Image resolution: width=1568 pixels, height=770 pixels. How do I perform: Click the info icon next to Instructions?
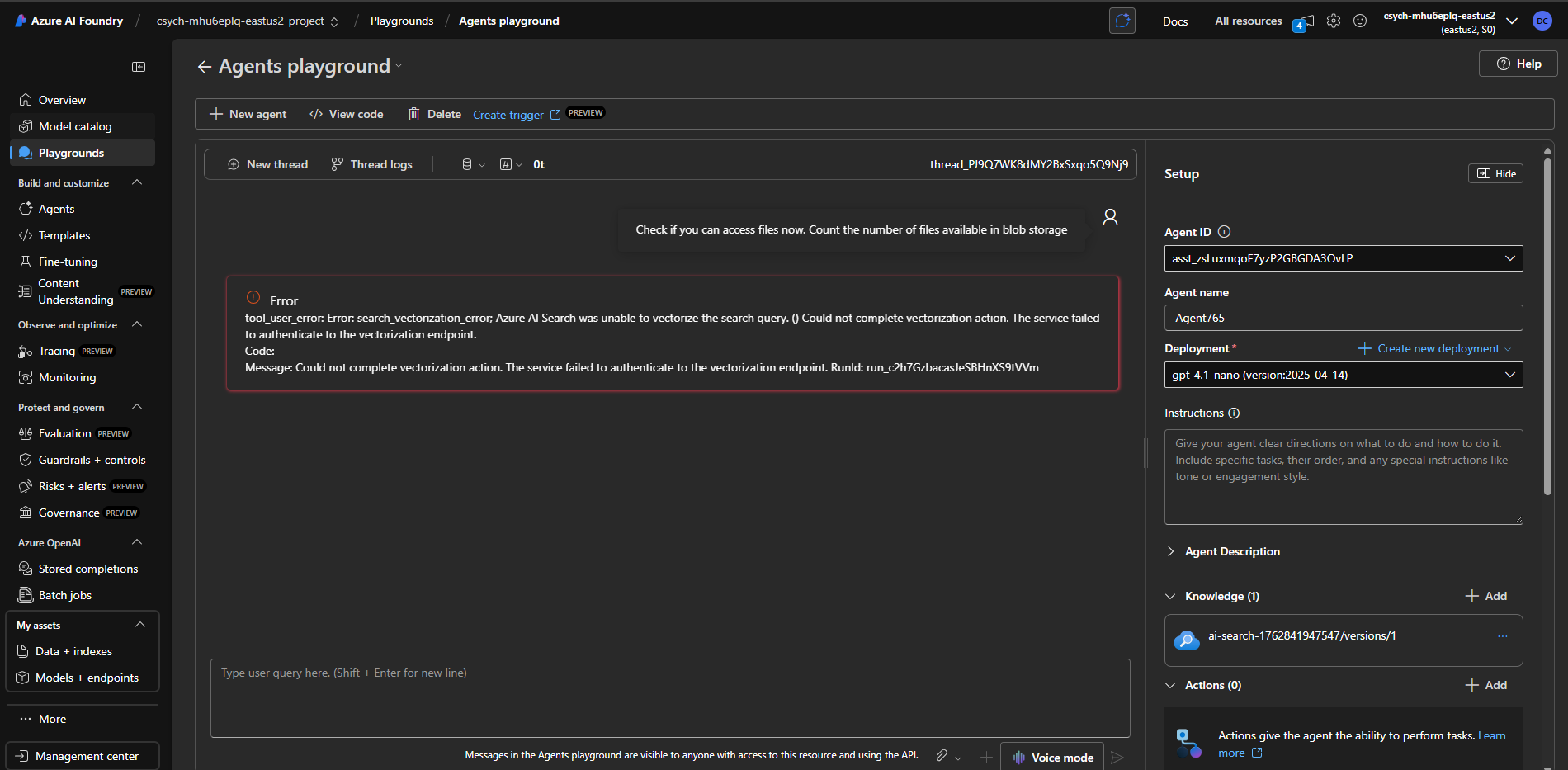click(1234, 413)
